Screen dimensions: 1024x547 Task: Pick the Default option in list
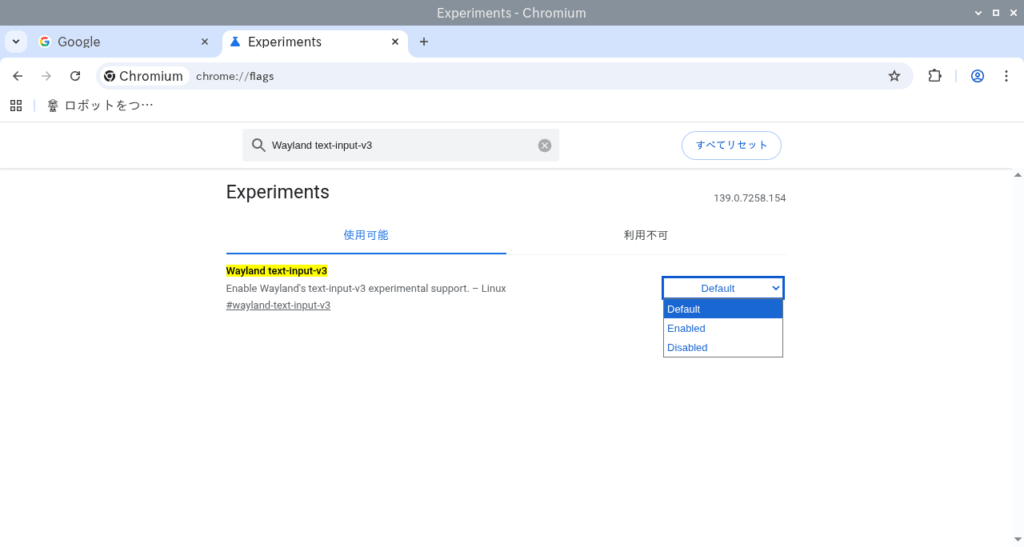[684, 309]
